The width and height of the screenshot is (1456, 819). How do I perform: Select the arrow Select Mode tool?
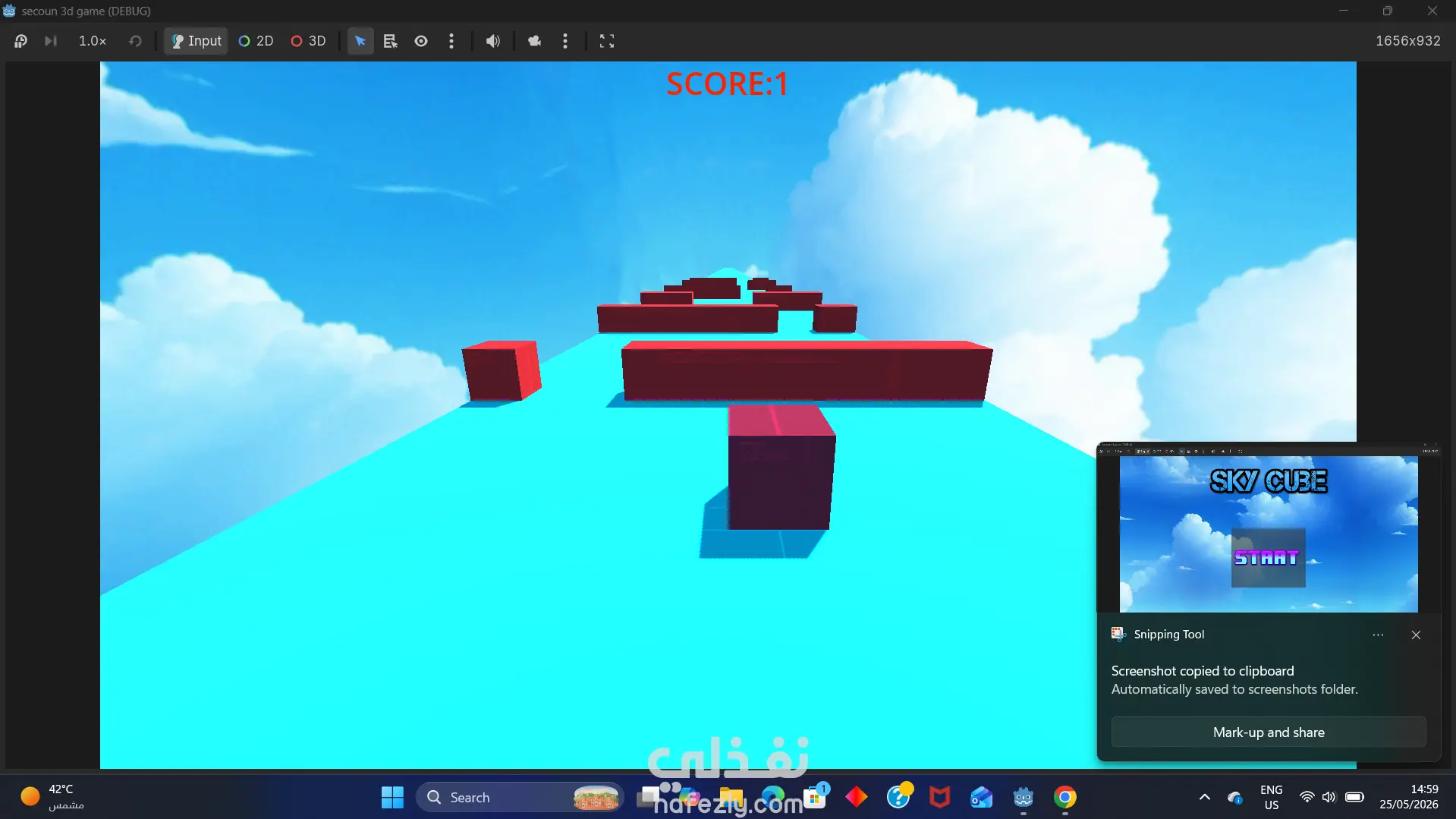[x=360, y=41]
